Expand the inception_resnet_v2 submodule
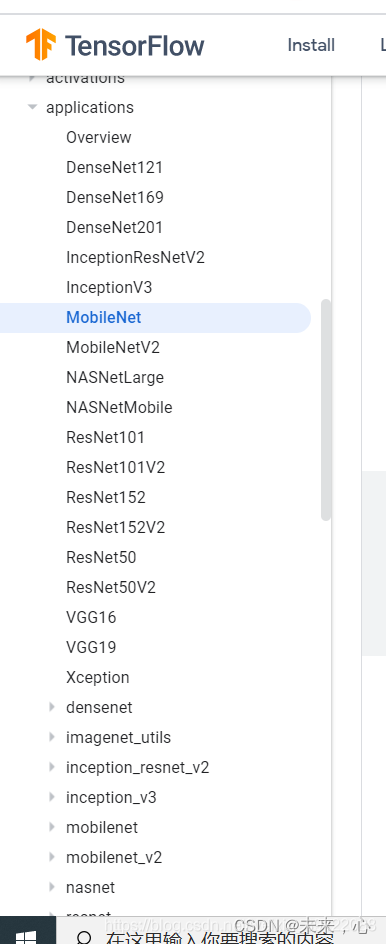 [x=52, y=768]
